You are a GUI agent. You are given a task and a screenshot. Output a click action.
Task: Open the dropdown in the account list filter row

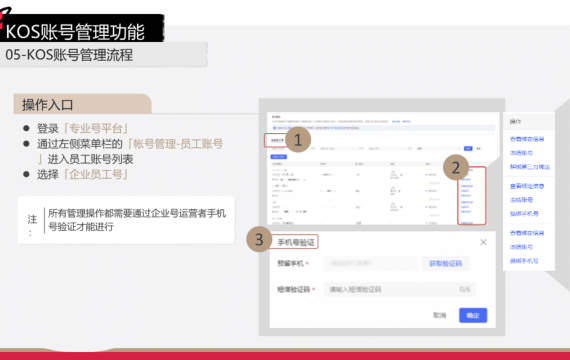[x=439, y=148]
